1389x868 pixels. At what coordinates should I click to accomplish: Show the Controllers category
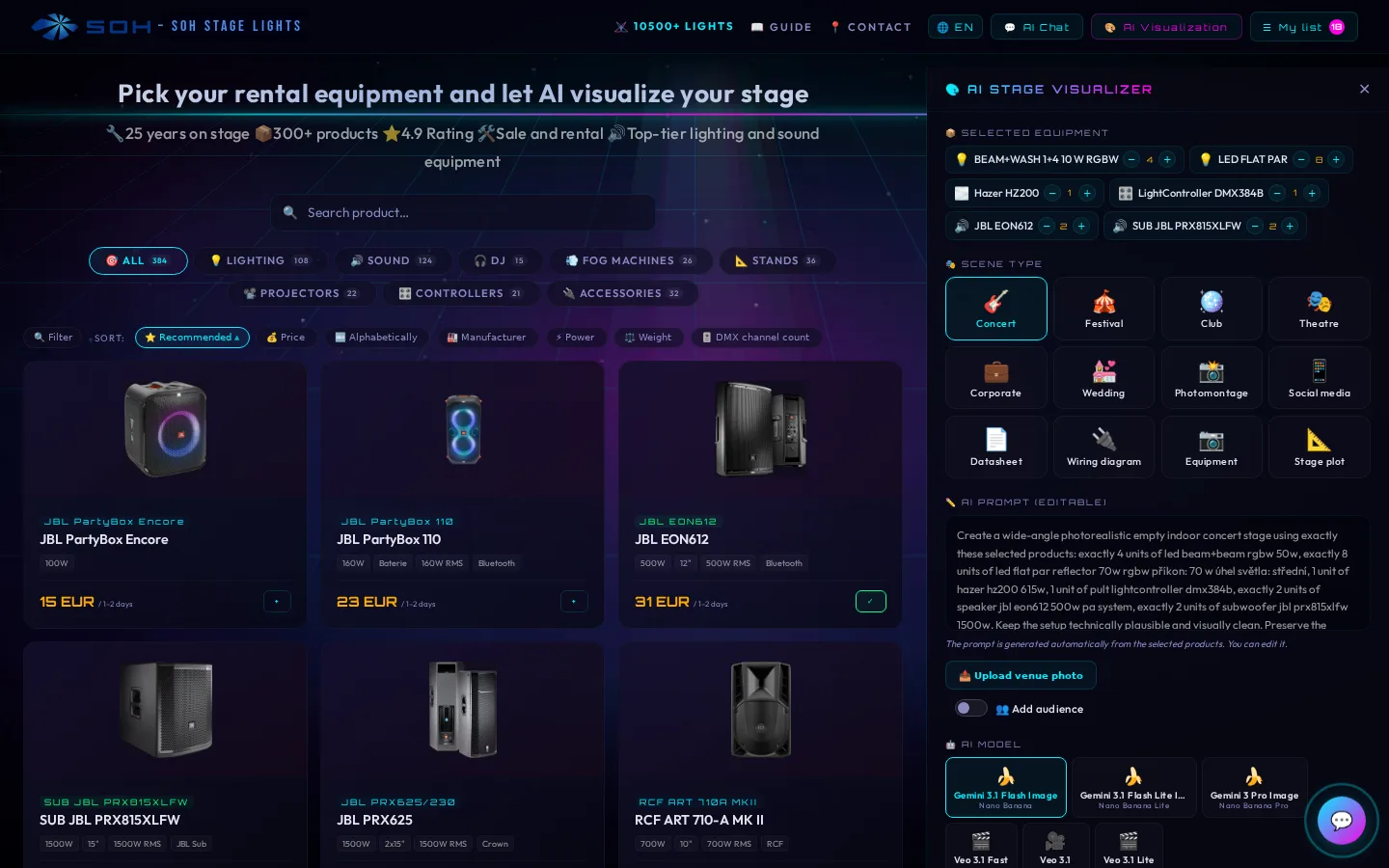[460, 293]
